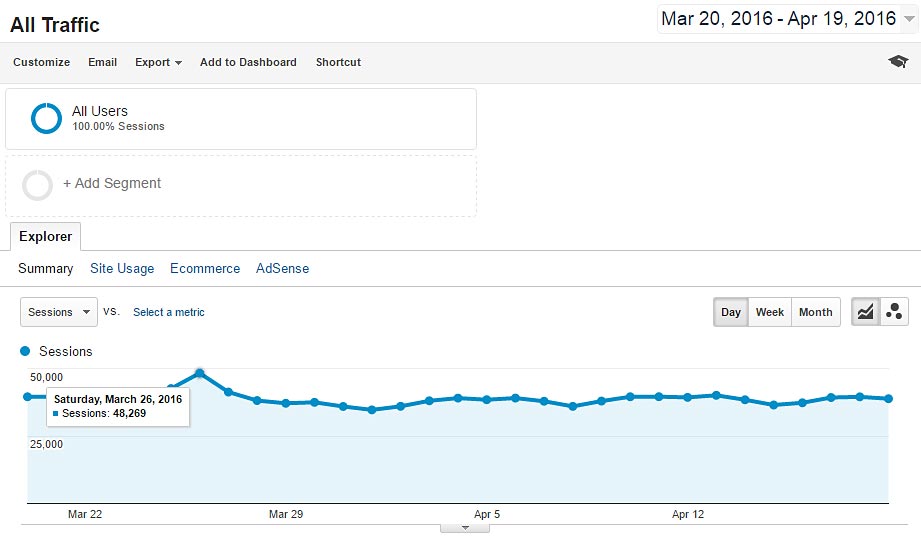Switch to the Ecommerce view
The width and height of the screenshot is (921, 545).
pyautogui.click(x=205, y=269)
